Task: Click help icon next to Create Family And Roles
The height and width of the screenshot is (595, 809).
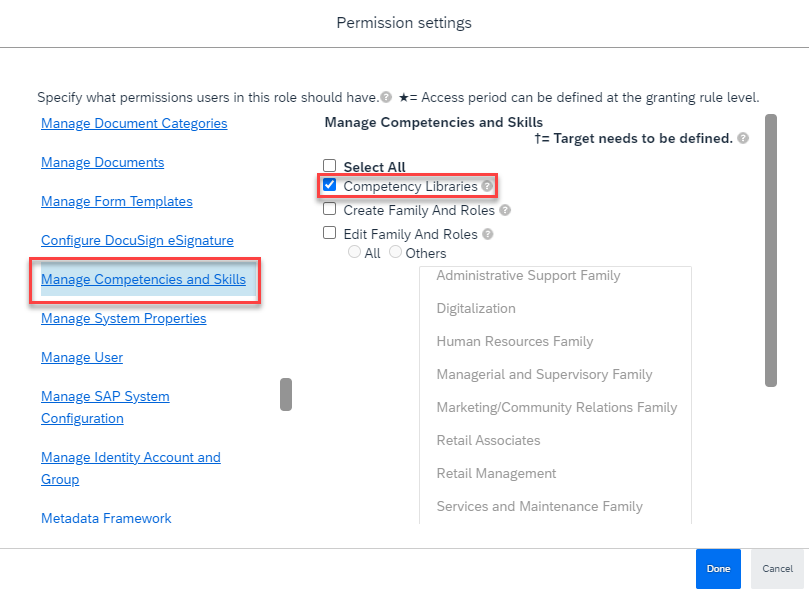Action: 505,210
